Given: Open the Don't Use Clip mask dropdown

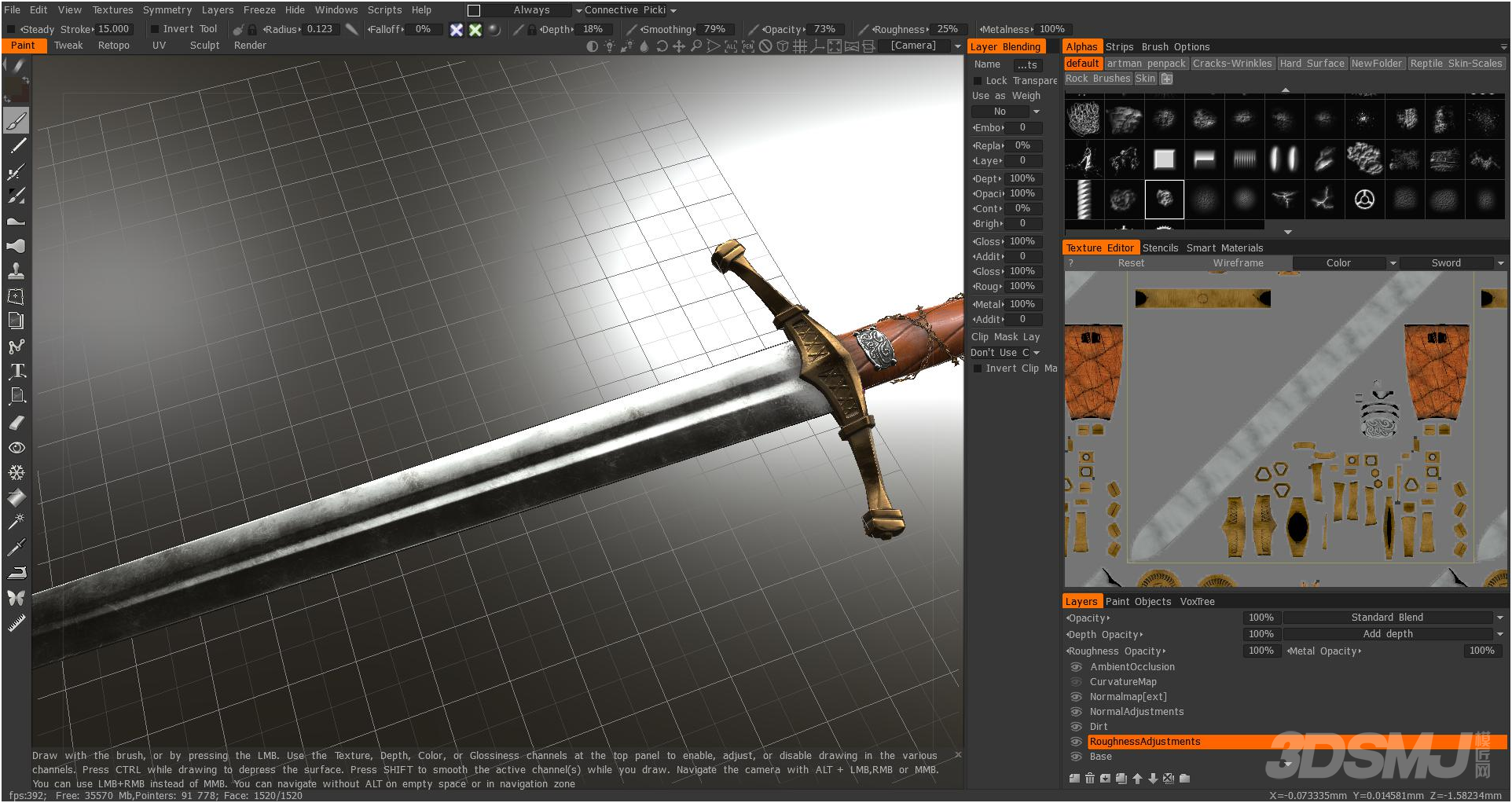Looking at the screenshot, I should (1005, 353).
